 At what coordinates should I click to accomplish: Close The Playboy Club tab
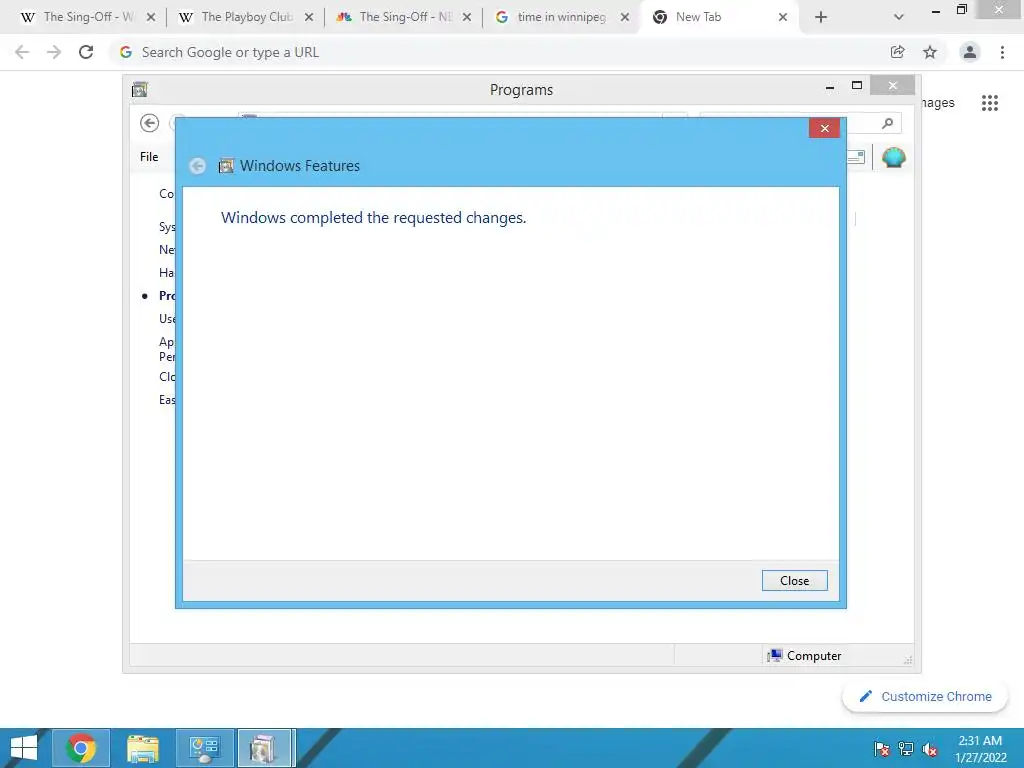[x=309, y=18]
